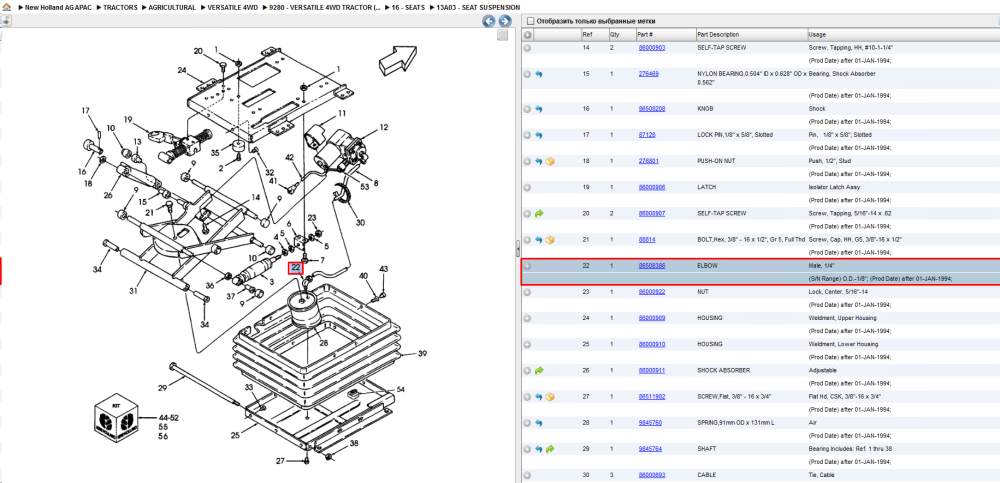Open the TRACTORS breadcrumb level

pyautogui.click(x=121, y=8)
